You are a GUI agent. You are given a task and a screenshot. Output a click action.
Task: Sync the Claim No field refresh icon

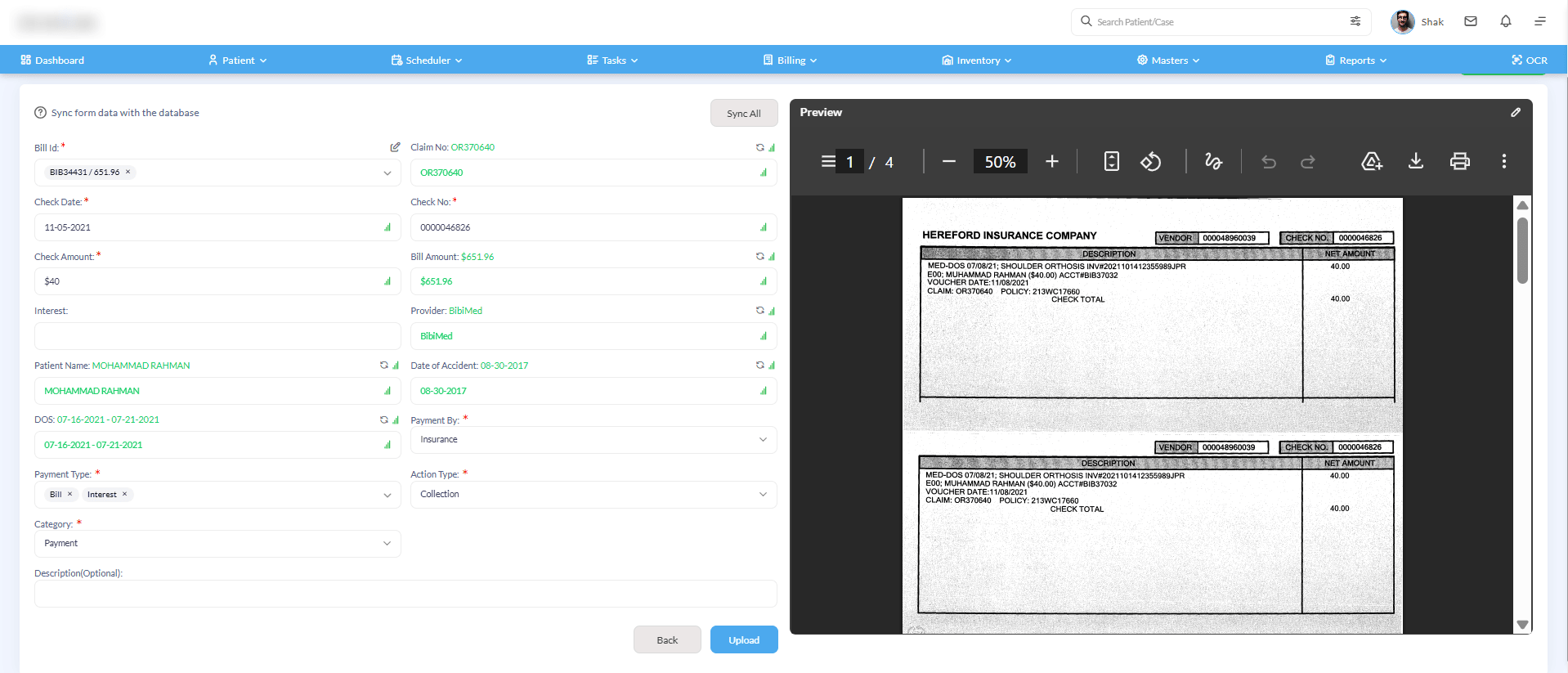(760, 147)
